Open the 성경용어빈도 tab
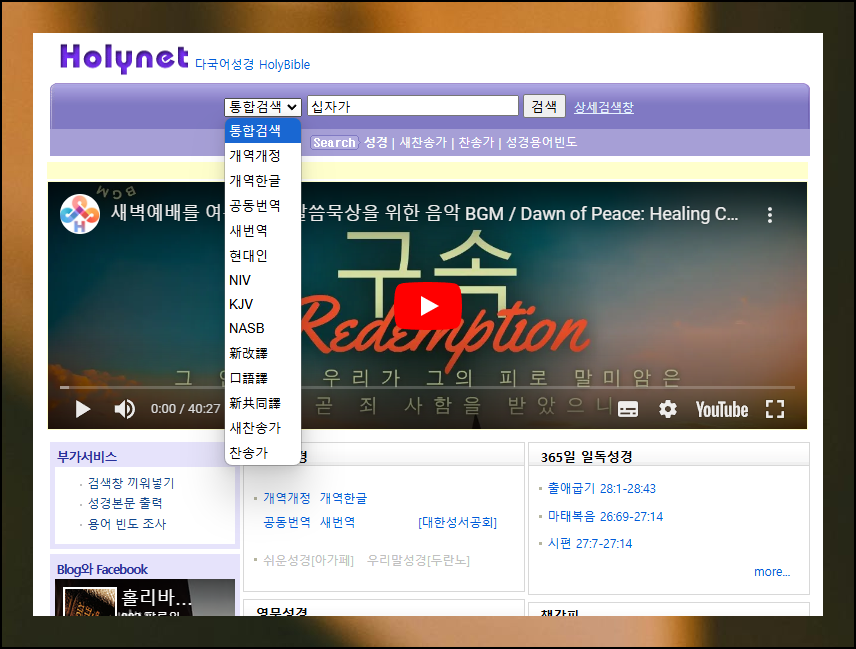The height and width of the screenshot is (649, 856). coord(541,142)
